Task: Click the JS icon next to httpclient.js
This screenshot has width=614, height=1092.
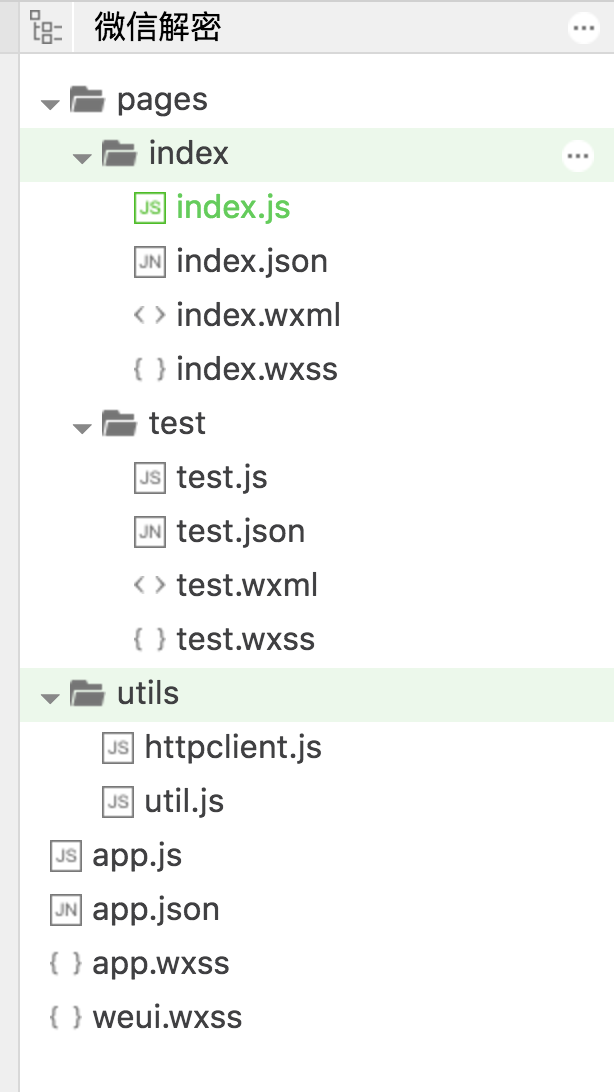Action: (x=118, y=748)
